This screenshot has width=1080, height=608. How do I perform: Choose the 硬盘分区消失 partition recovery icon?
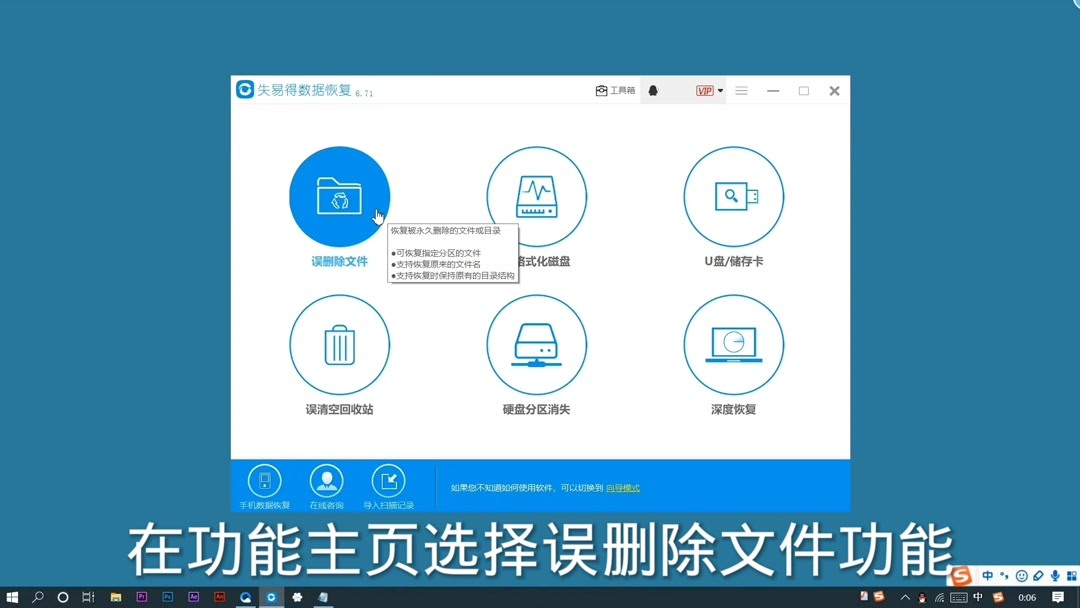coord(536,343)
